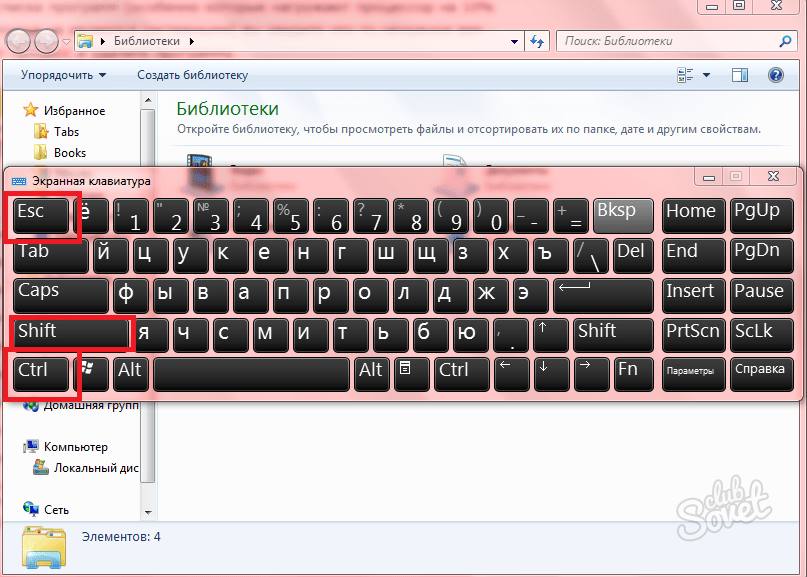Toggle the right Shift key
807x577 pixels.
[613, 336]
